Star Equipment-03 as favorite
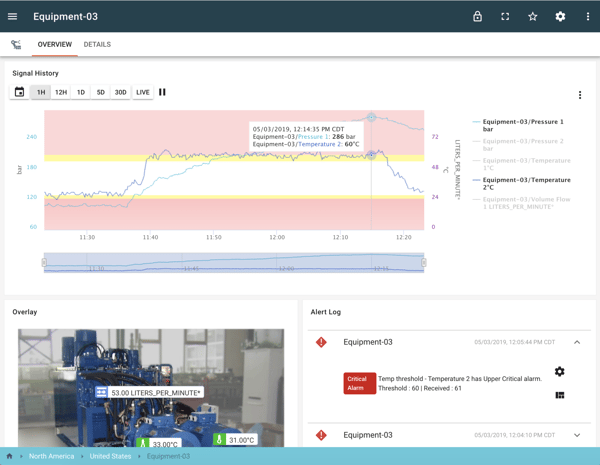 coord(533,17)
